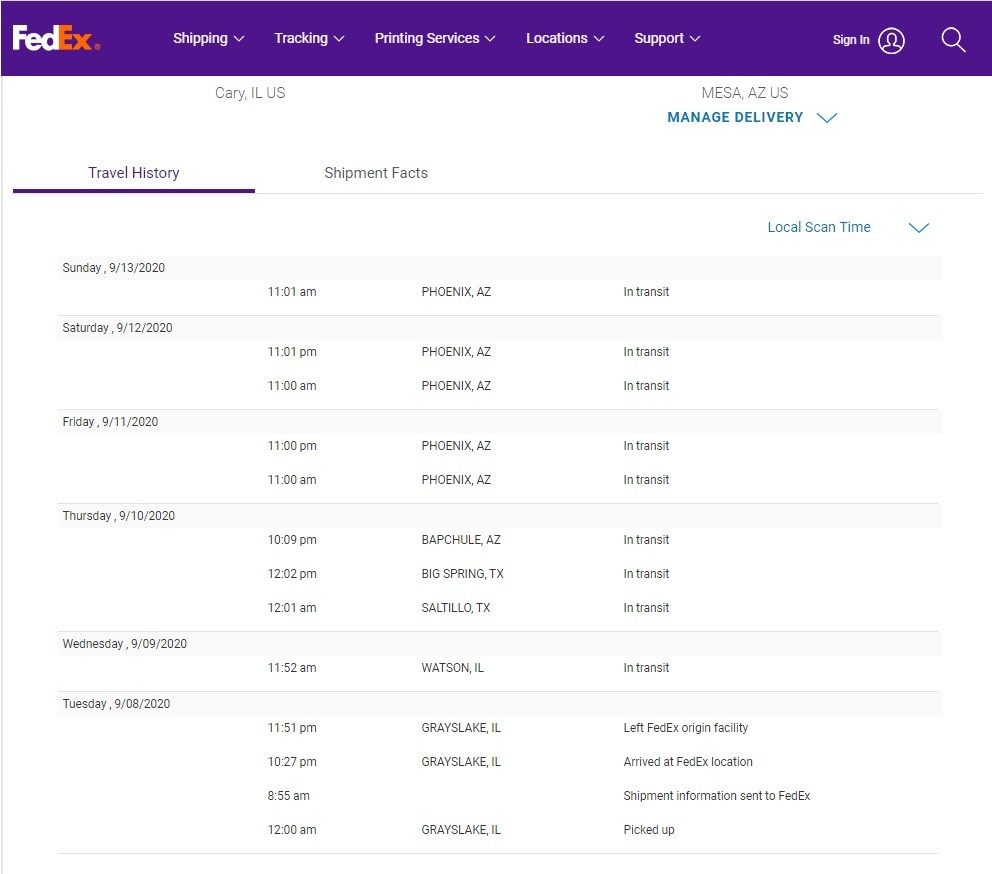Switch to the Travel History tab
The width and height of the screenshot is (992, 874).
point(133,173)
